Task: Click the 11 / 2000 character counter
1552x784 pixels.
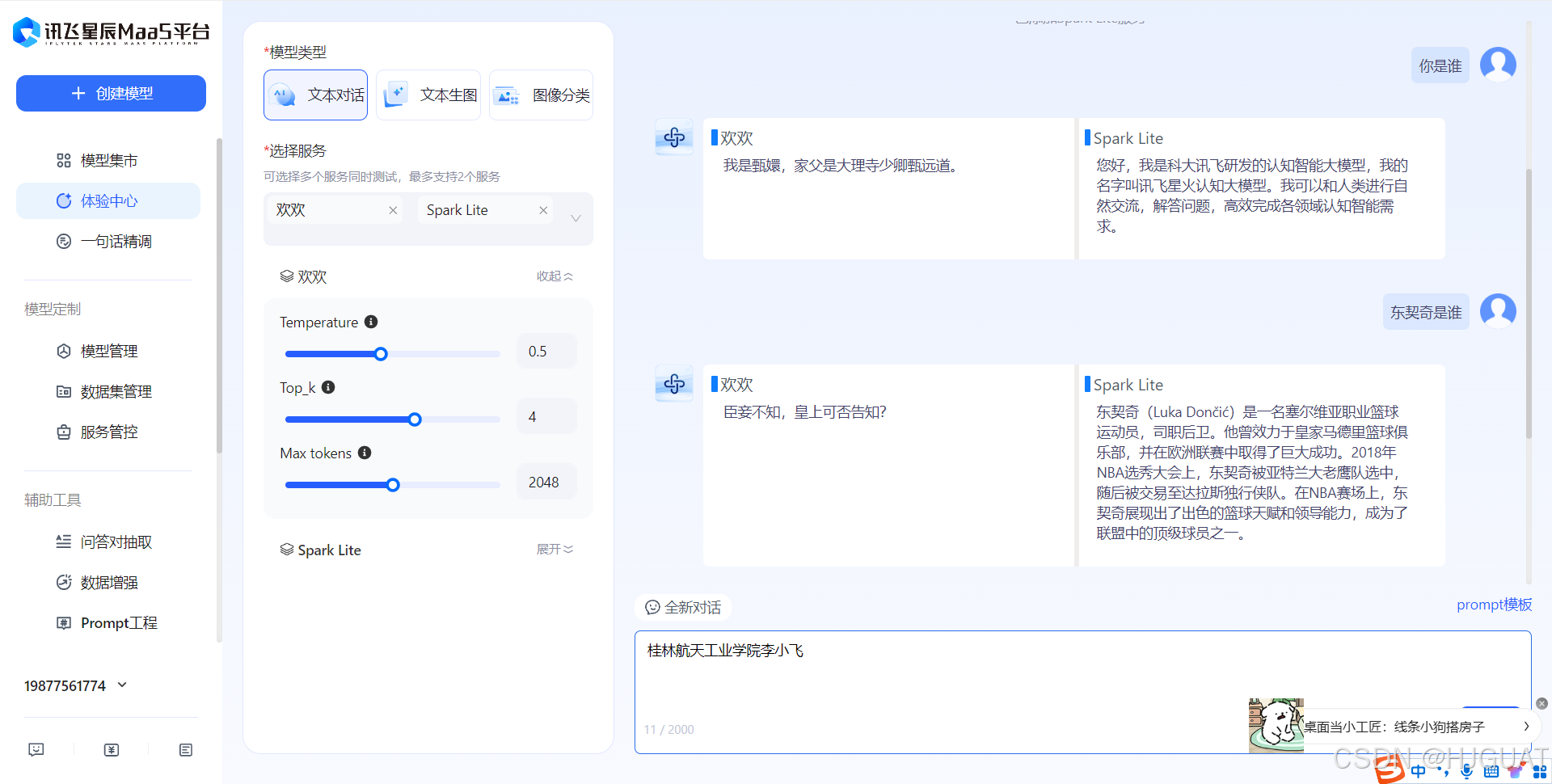Action: click(x=668, y=729)
